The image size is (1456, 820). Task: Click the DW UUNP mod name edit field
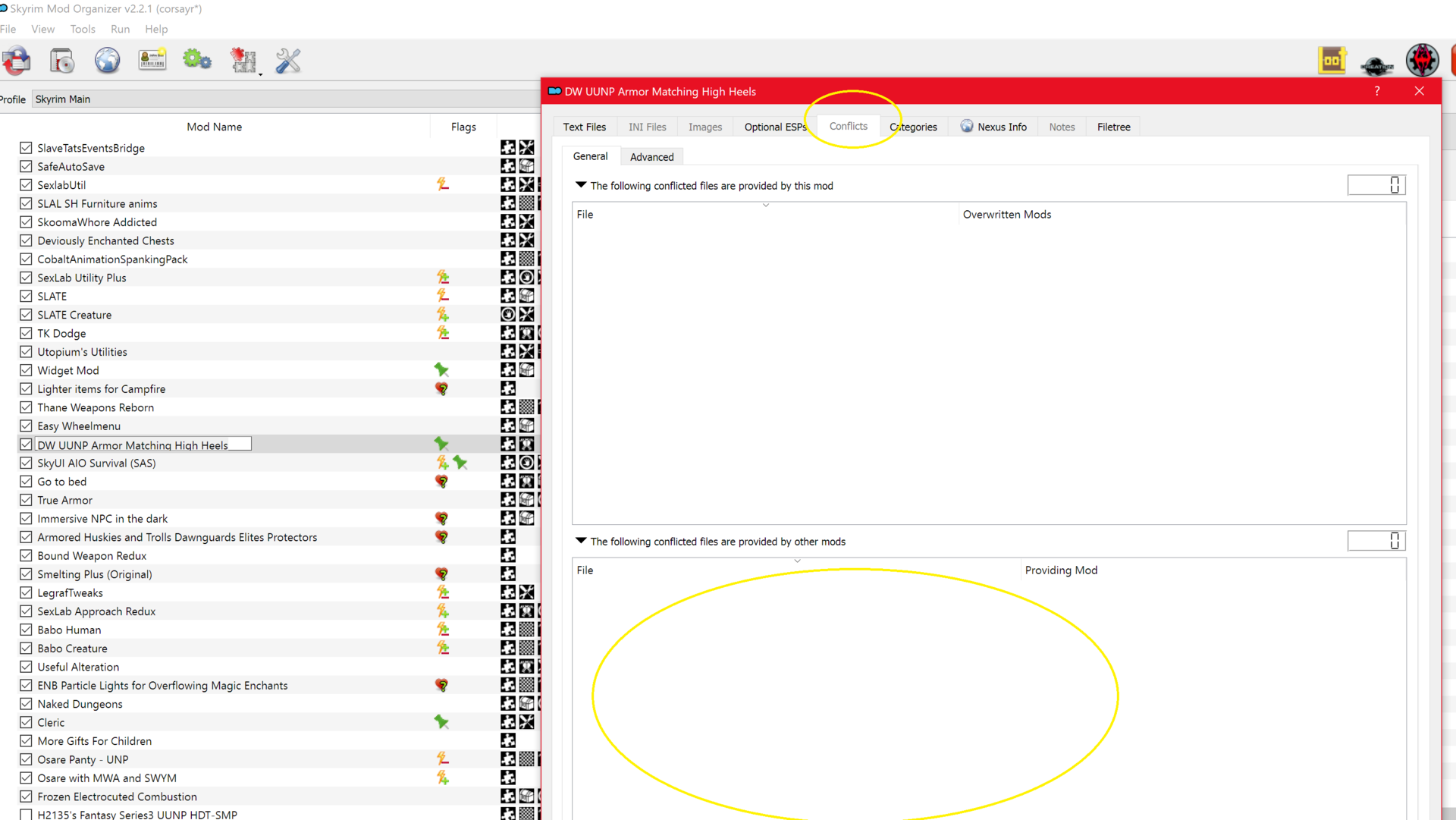143,445
